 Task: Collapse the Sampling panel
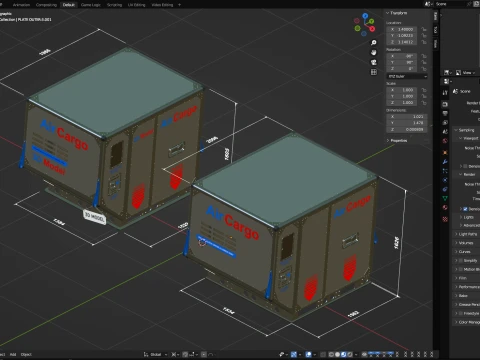464,130
